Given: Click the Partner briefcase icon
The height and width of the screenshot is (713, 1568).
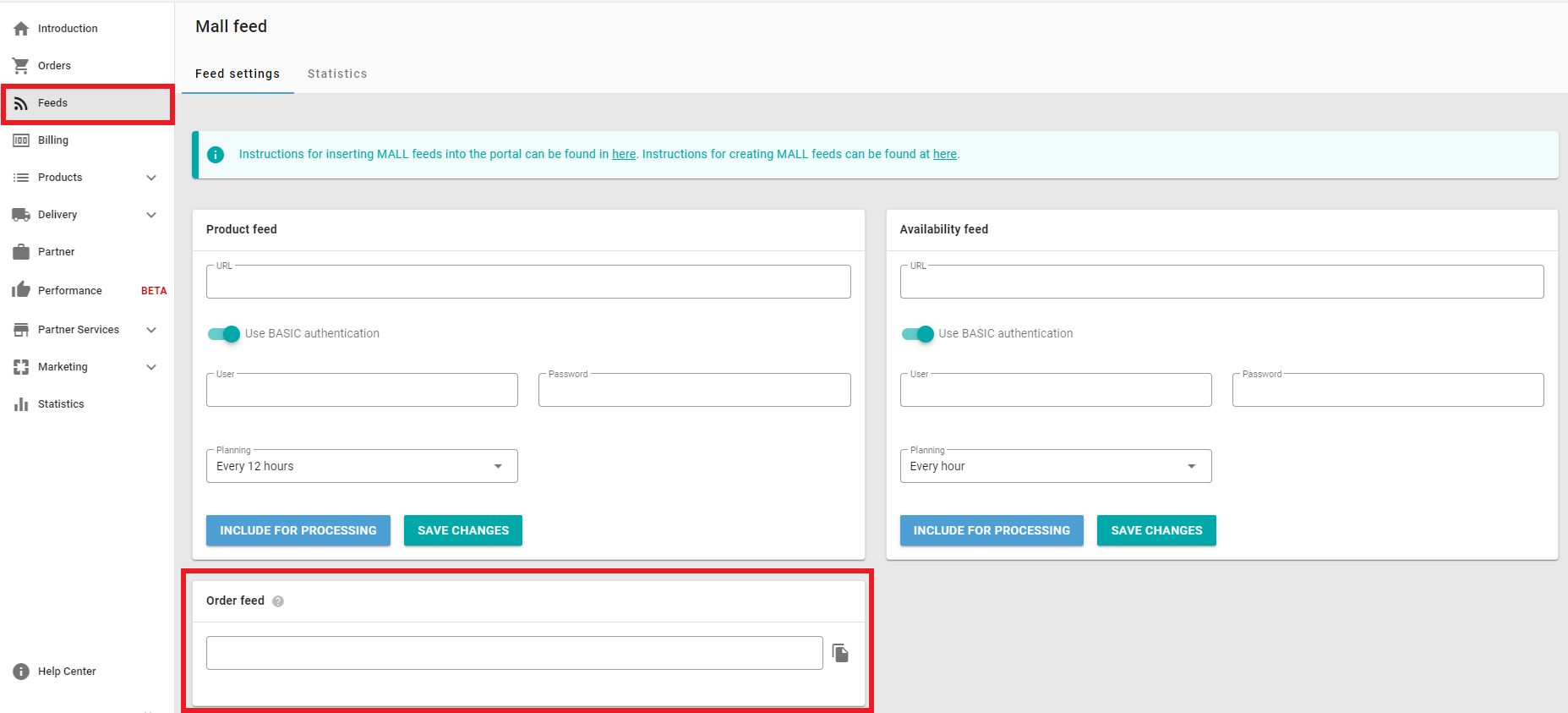Looking at the screenshot, I should [x=21, y=252].
